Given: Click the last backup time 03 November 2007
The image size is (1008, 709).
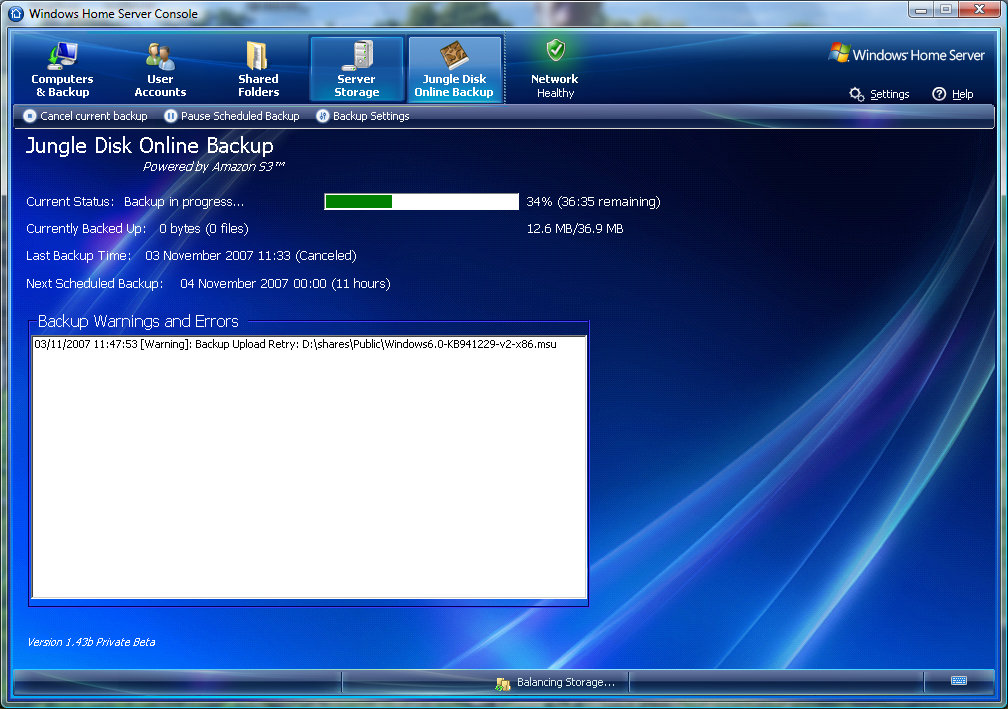Looking at the screenshot, I should pos(251,255).
